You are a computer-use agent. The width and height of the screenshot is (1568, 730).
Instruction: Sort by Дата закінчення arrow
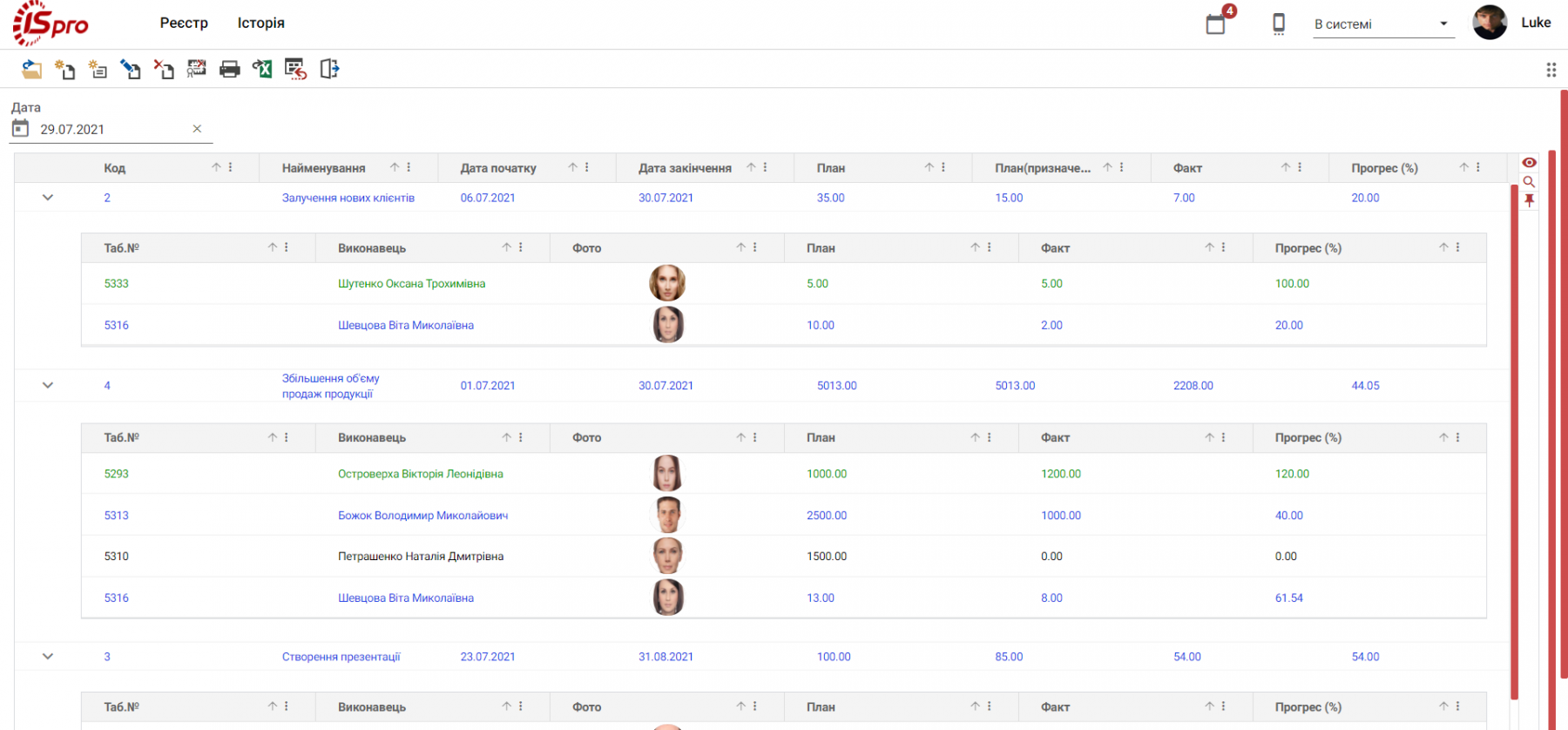pos(751,167)
